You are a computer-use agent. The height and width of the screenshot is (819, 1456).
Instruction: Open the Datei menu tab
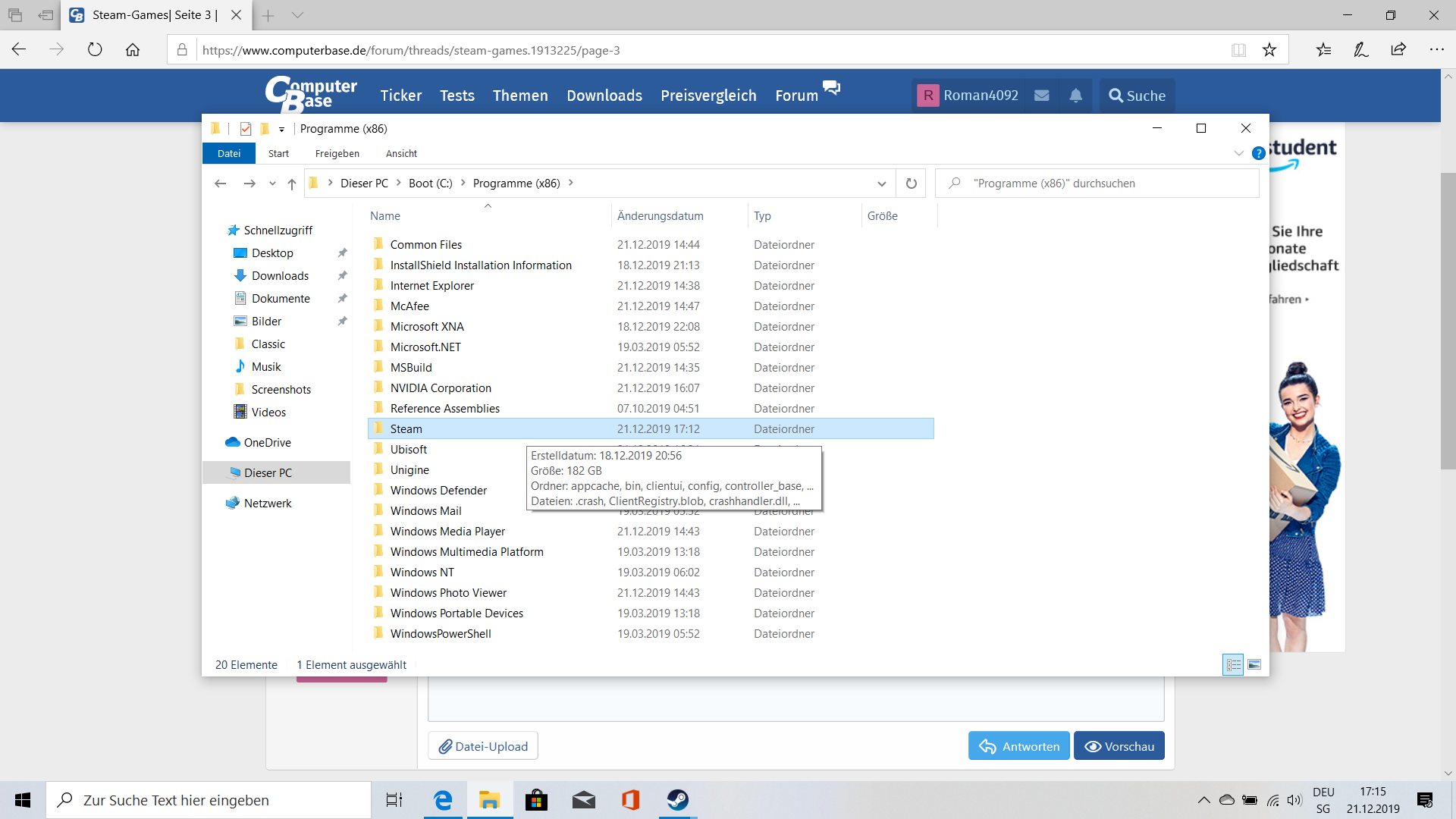pyautogui.click(x=229, y=153)
